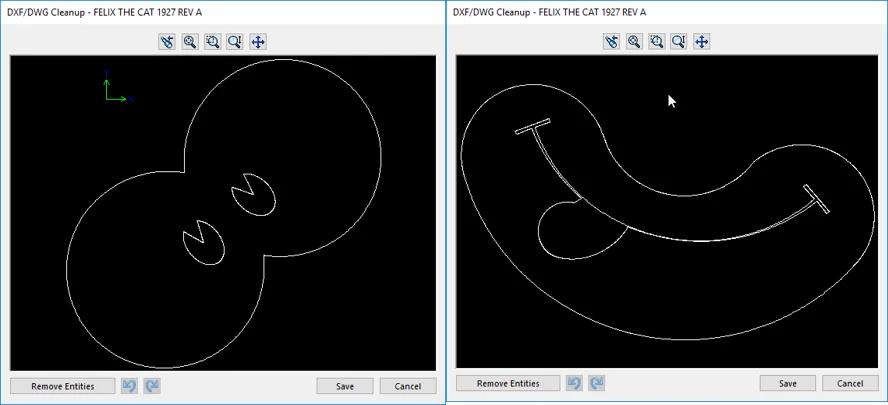The height and width of the screenshot is (405, 888).
Task: Select the Pan tool in left window
Action: point(258,42)
